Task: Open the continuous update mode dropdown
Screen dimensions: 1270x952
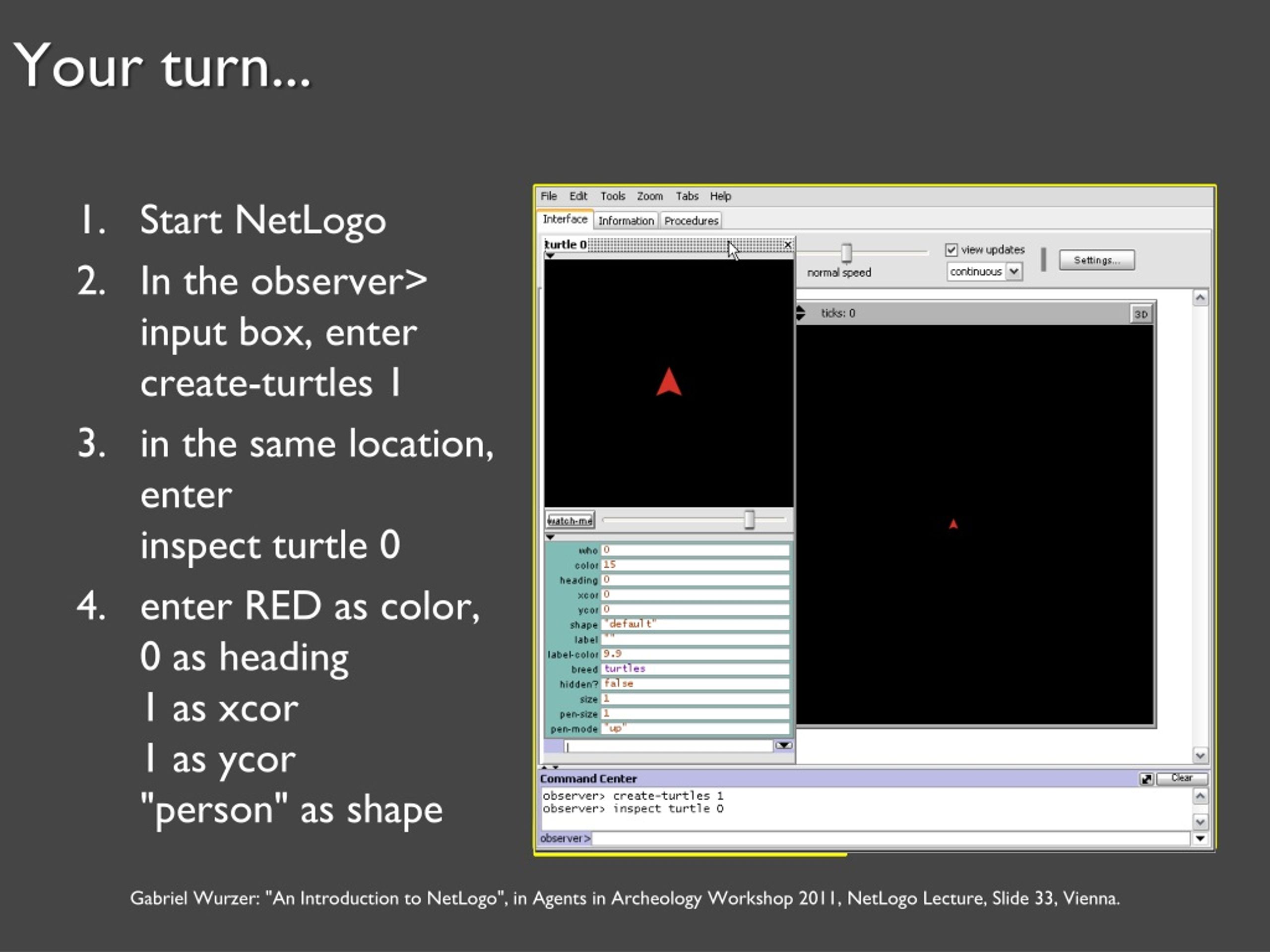Action: click(985, 271)
